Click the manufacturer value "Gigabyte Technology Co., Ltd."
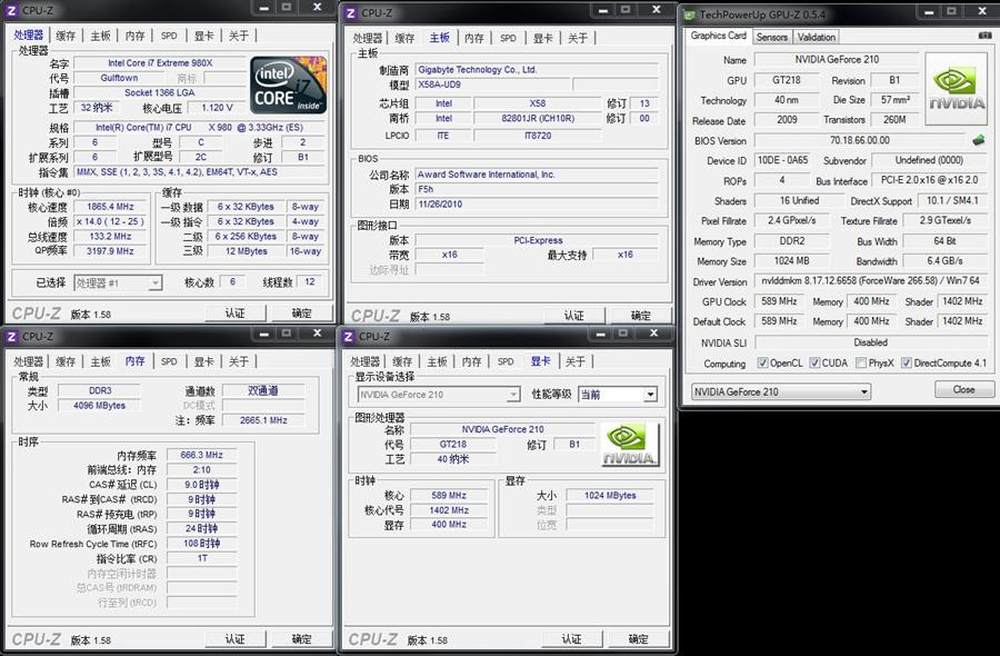1000x656 pixels. pyautogui.click(x=537, y=69)
